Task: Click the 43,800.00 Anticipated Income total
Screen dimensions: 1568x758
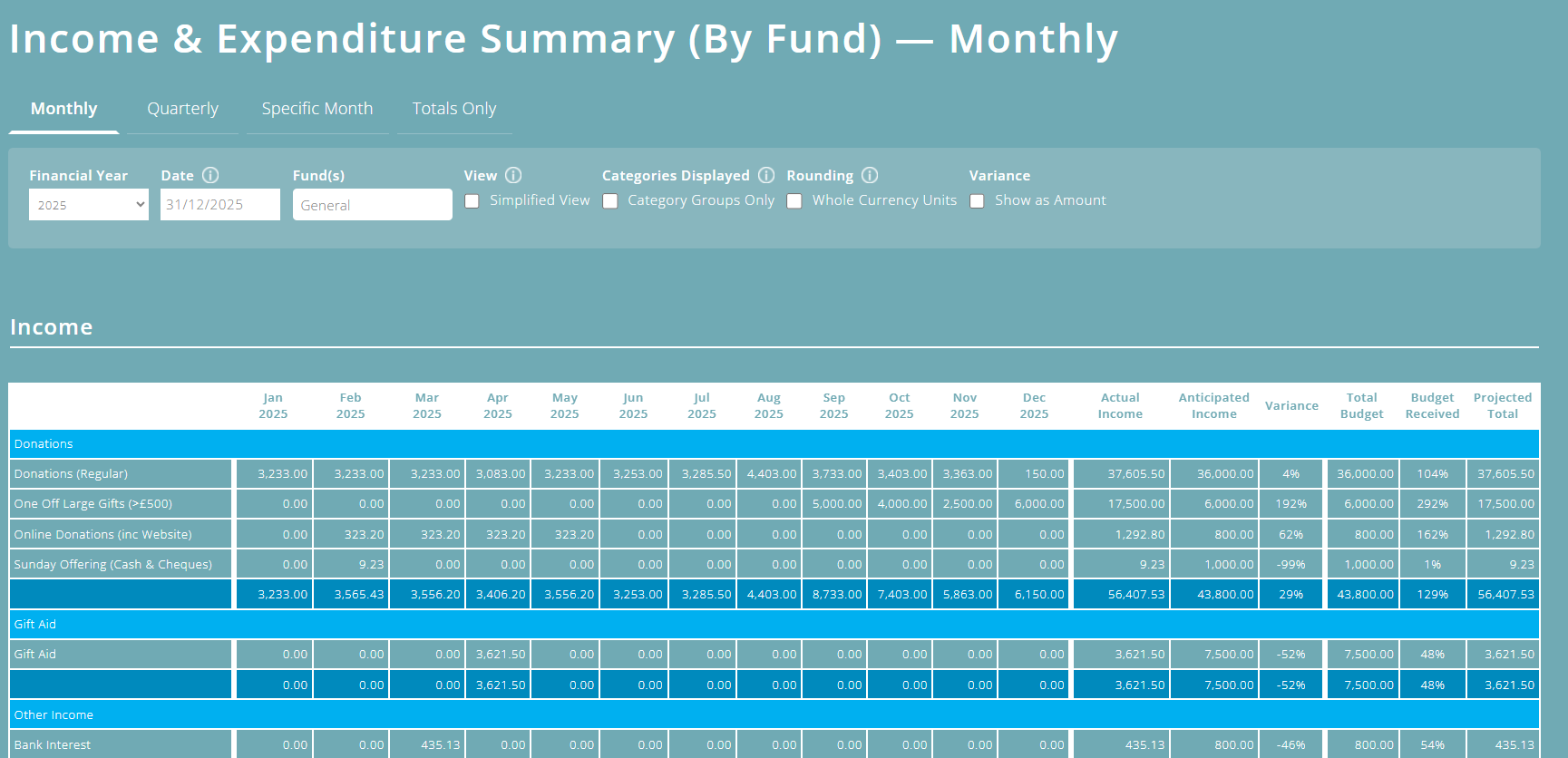Action: coord(1215,595)
